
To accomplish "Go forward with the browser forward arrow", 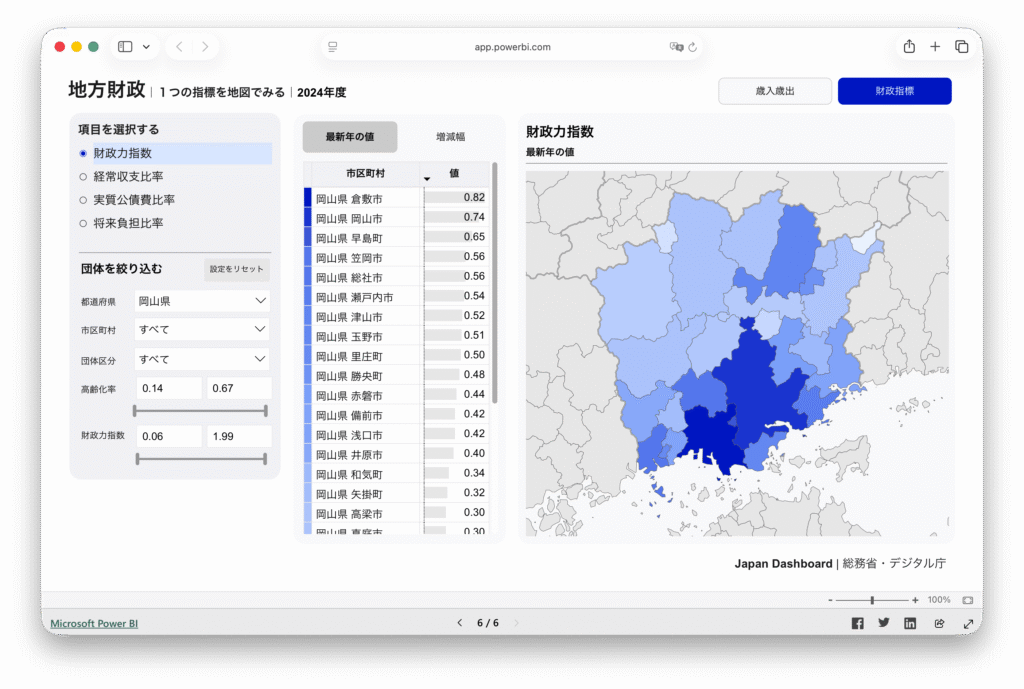I will point(205,46).
